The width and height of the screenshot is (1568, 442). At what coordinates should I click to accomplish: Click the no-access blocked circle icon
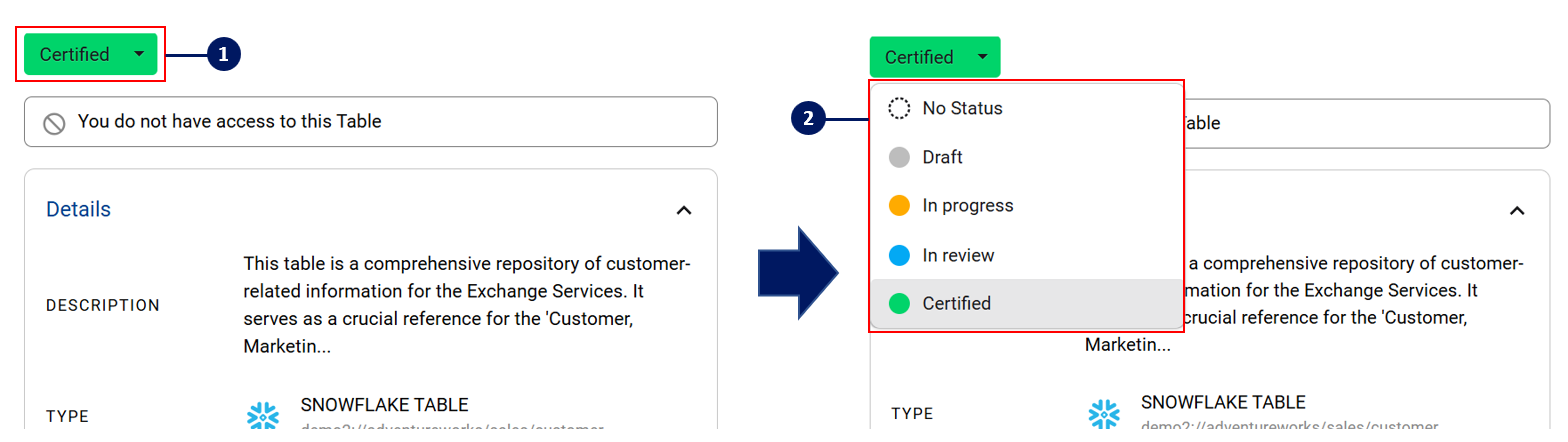[54, 123]
